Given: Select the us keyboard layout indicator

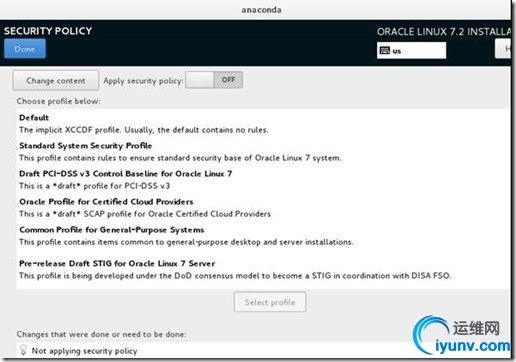Looking at the screenshot, I should (x=411, y=51).
